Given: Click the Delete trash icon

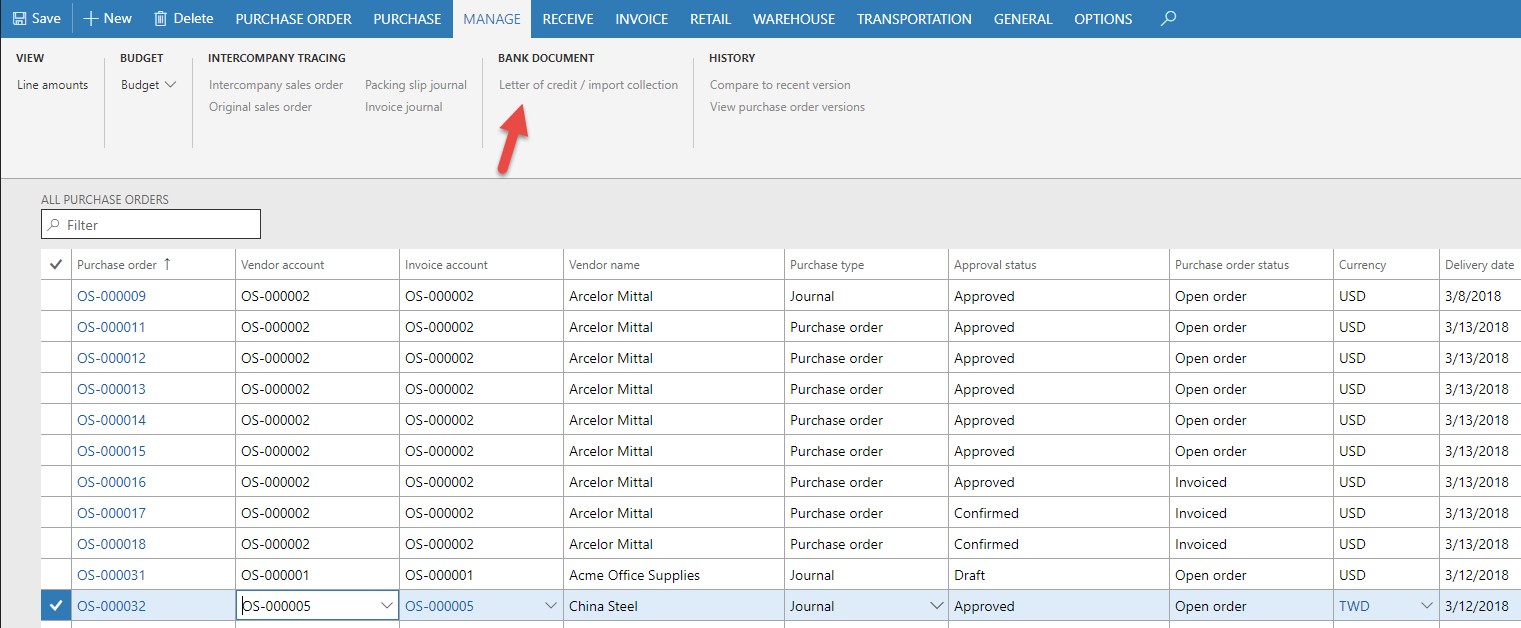Looking at the screenshot, I should point(160,19).
